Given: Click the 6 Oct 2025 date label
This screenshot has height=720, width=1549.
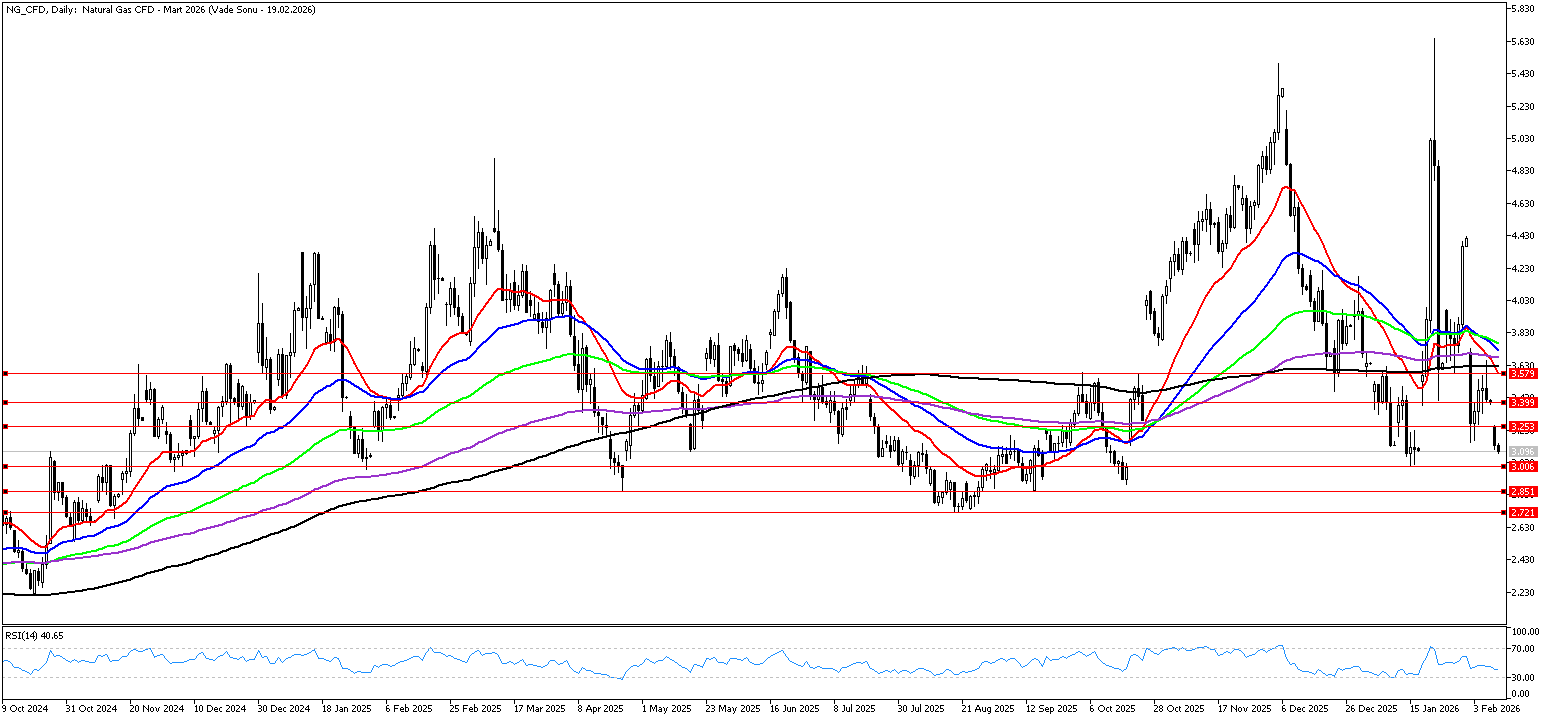Looking at the screenshot, I should 1113,709.
